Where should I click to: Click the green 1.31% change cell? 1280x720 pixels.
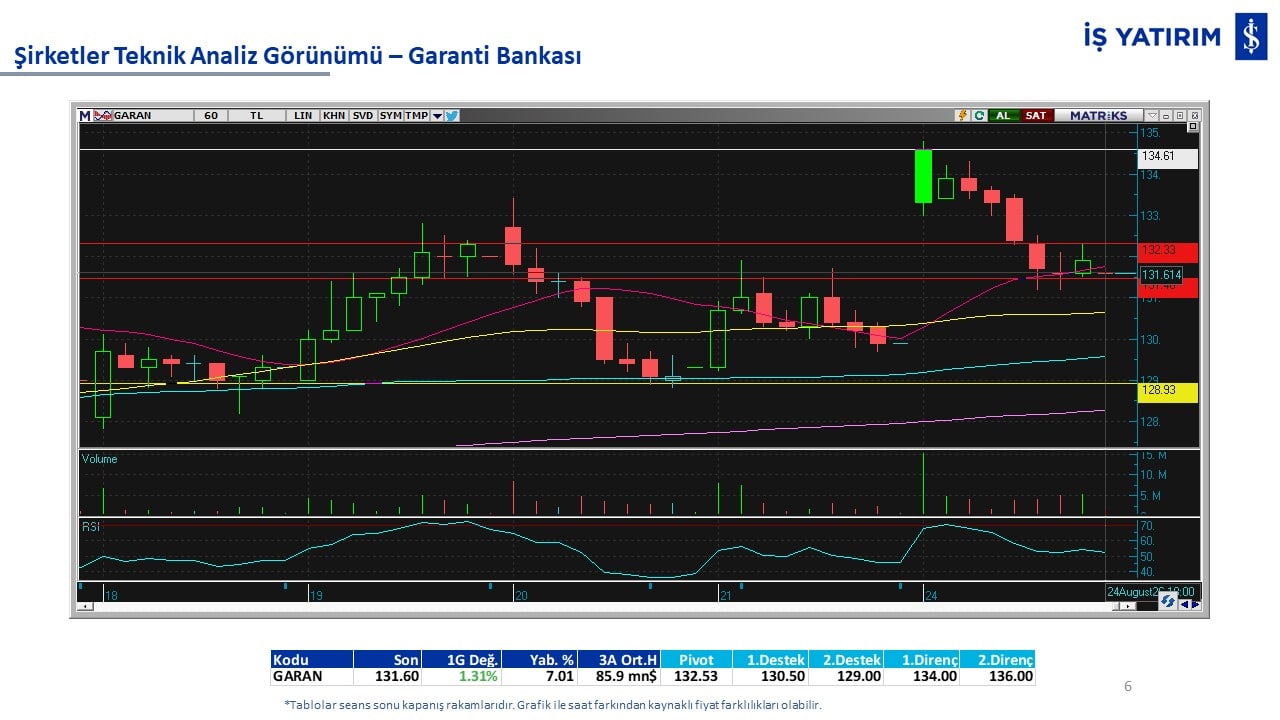point(461,676)
